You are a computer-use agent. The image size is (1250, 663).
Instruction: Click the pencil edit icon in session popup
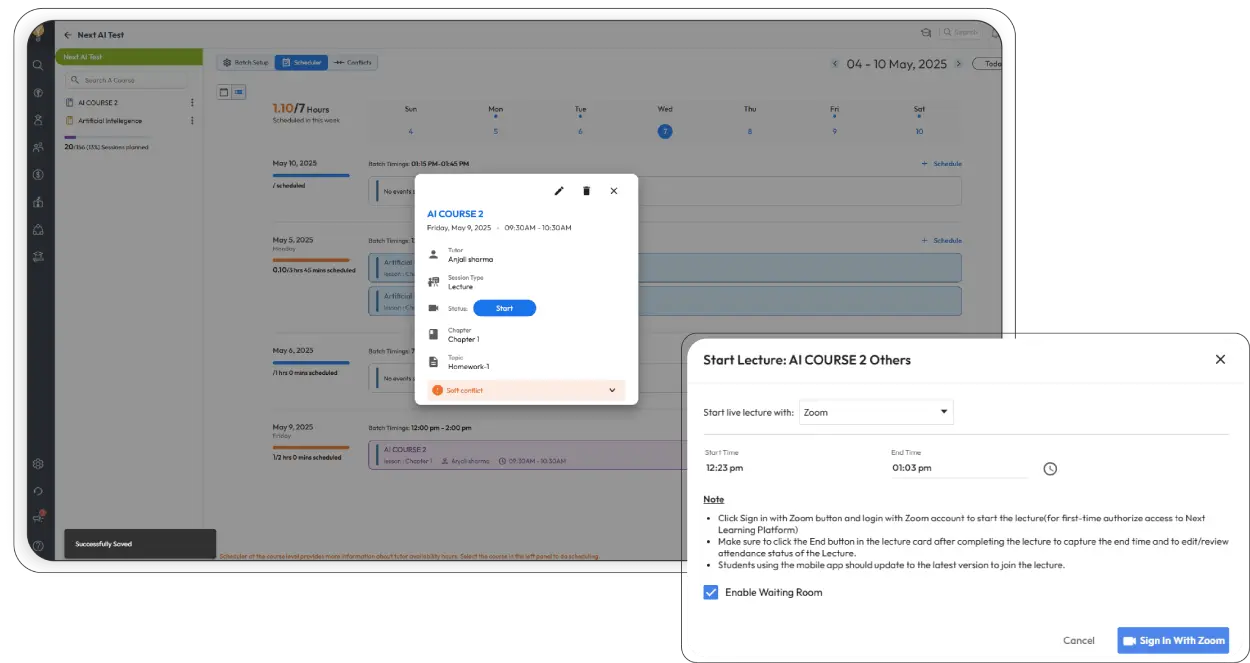tap(559, 191)
